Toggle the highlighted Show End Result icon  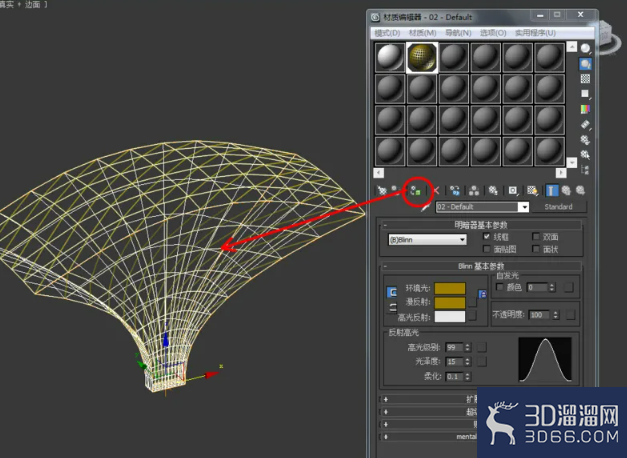[x=552, y=191]
